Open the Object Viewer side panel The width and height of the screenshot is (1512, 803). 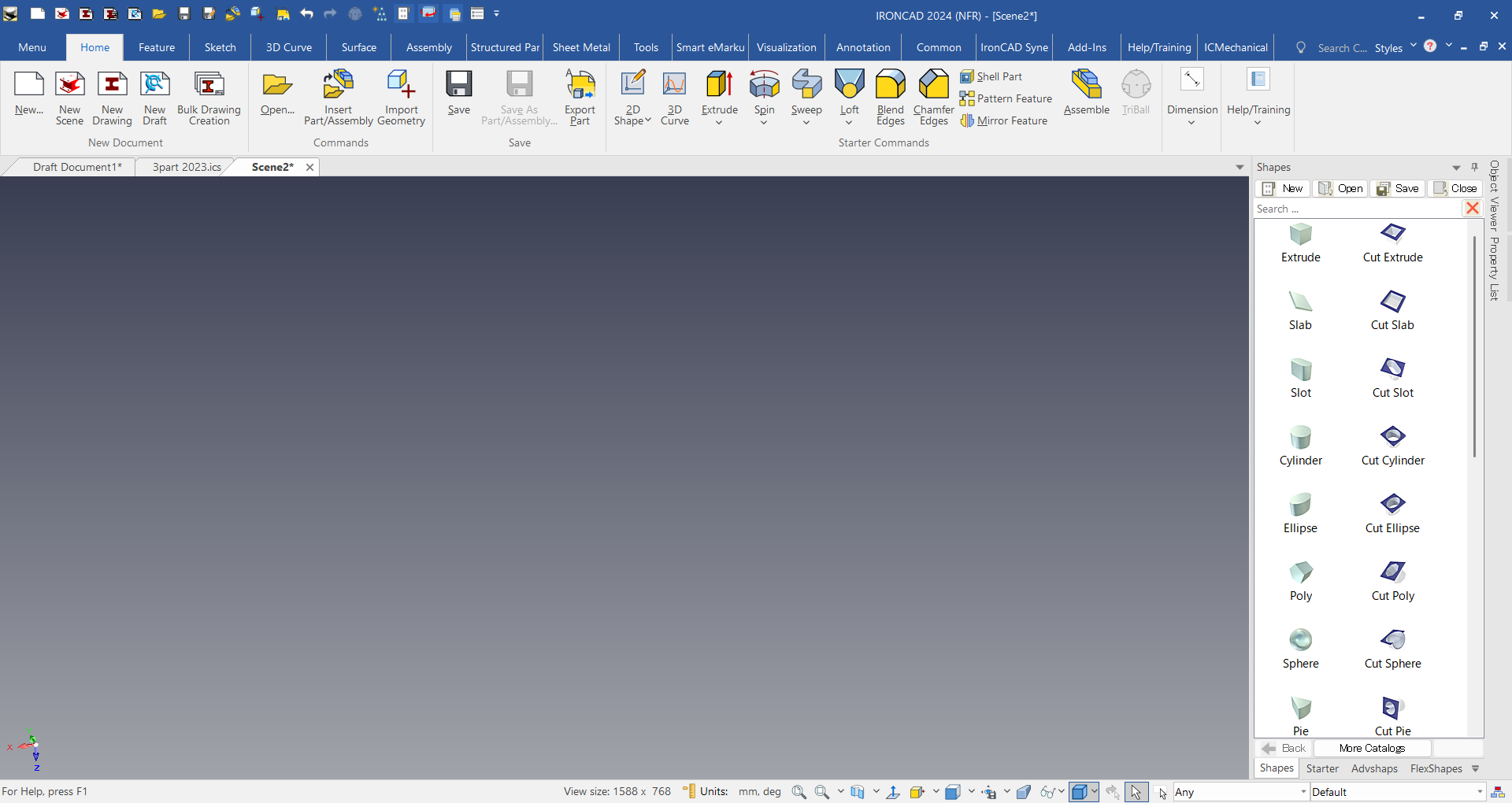[1494, 194]
